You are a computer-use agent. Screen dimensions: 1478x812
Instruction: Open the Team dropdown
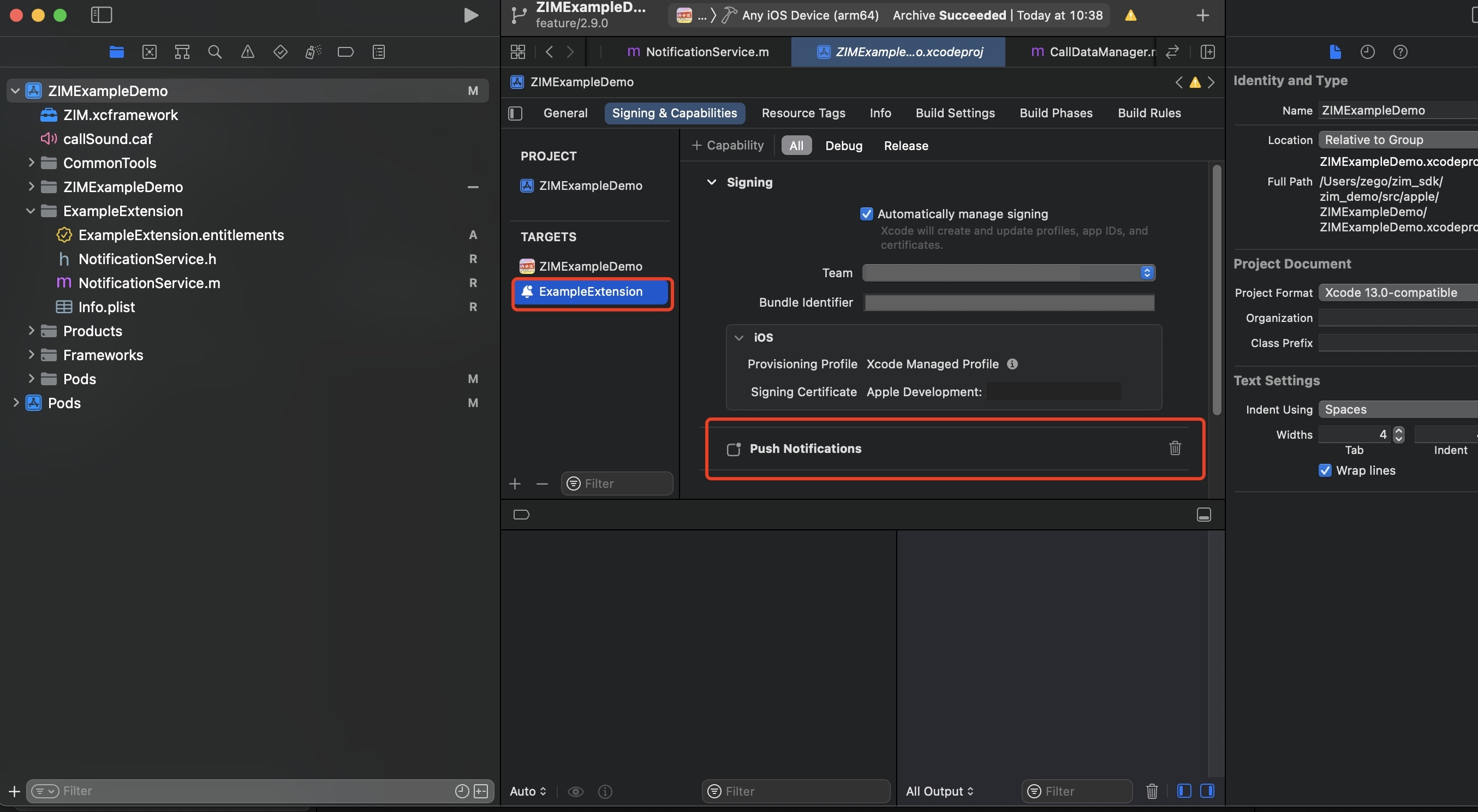(1008, 273)
